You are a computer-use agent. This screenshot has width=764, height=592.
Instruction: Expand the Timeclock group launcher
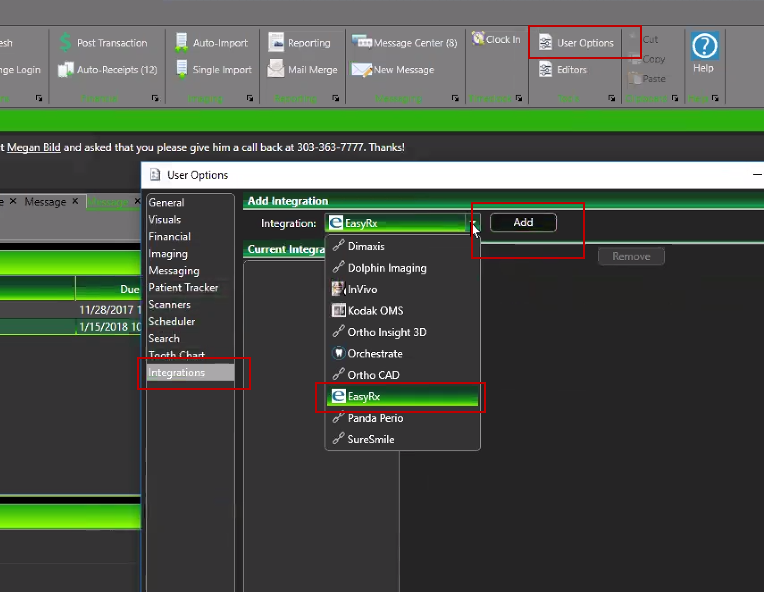click(x=519, y=98)
